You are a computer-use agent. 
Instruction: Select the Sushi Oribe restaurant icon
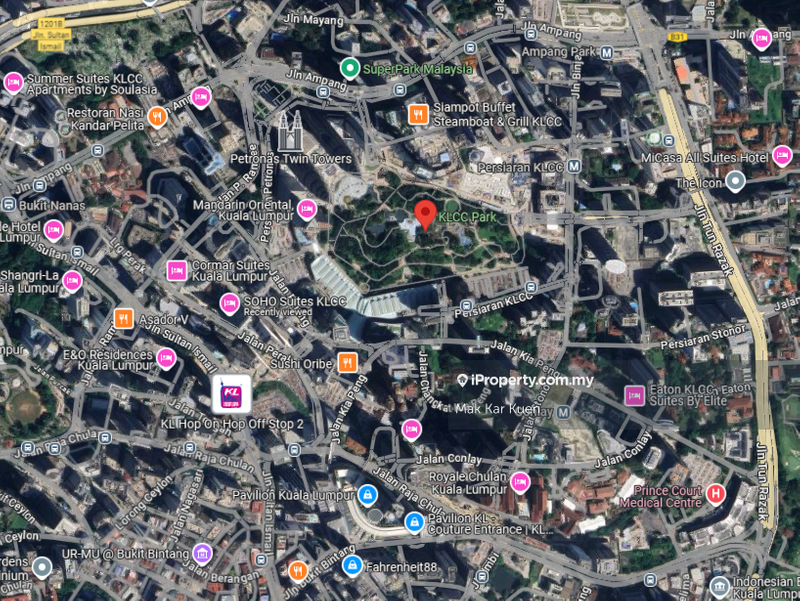(347, 363)
